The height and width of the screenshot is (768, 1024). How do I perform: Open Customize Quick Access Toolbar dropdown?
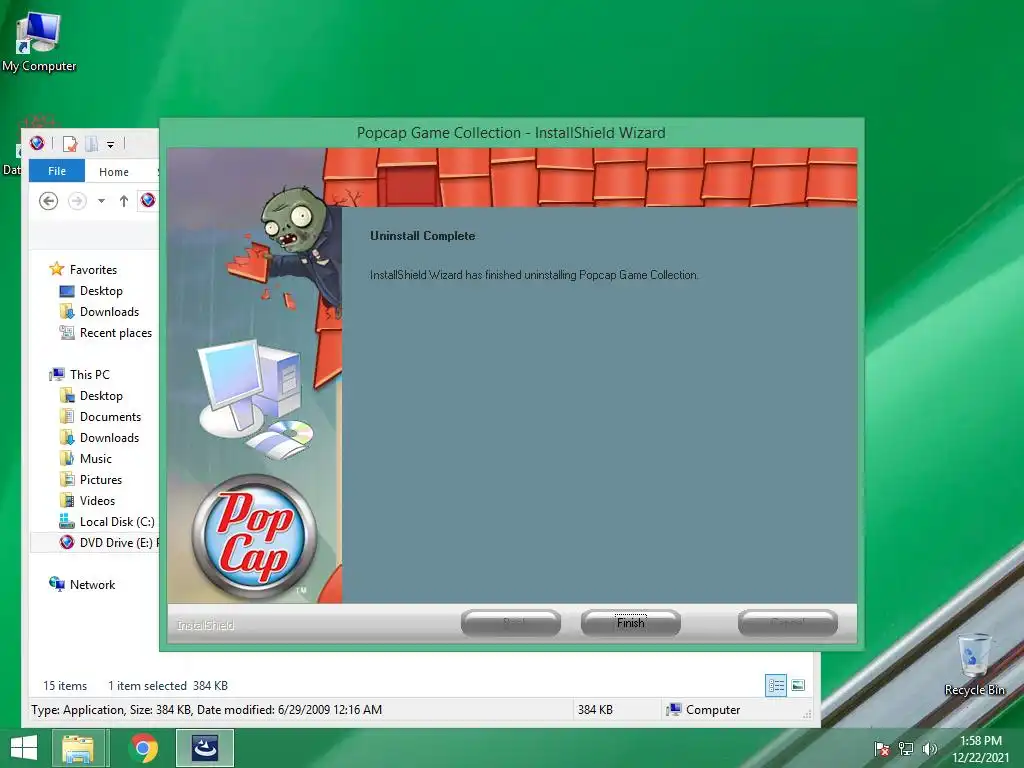click(110, 144)
